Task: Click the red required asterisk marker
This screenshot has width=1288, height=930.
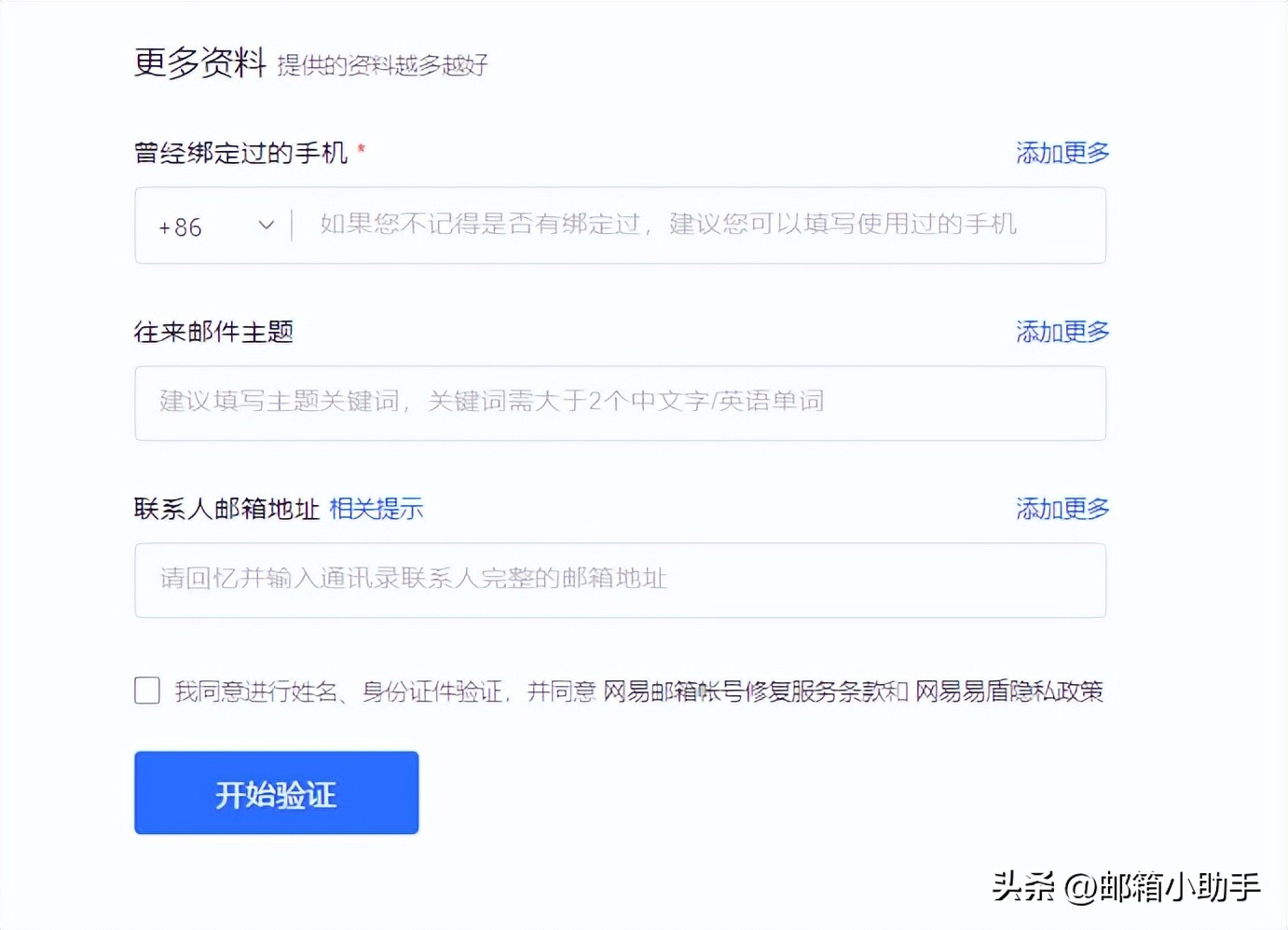Action: 363,147
